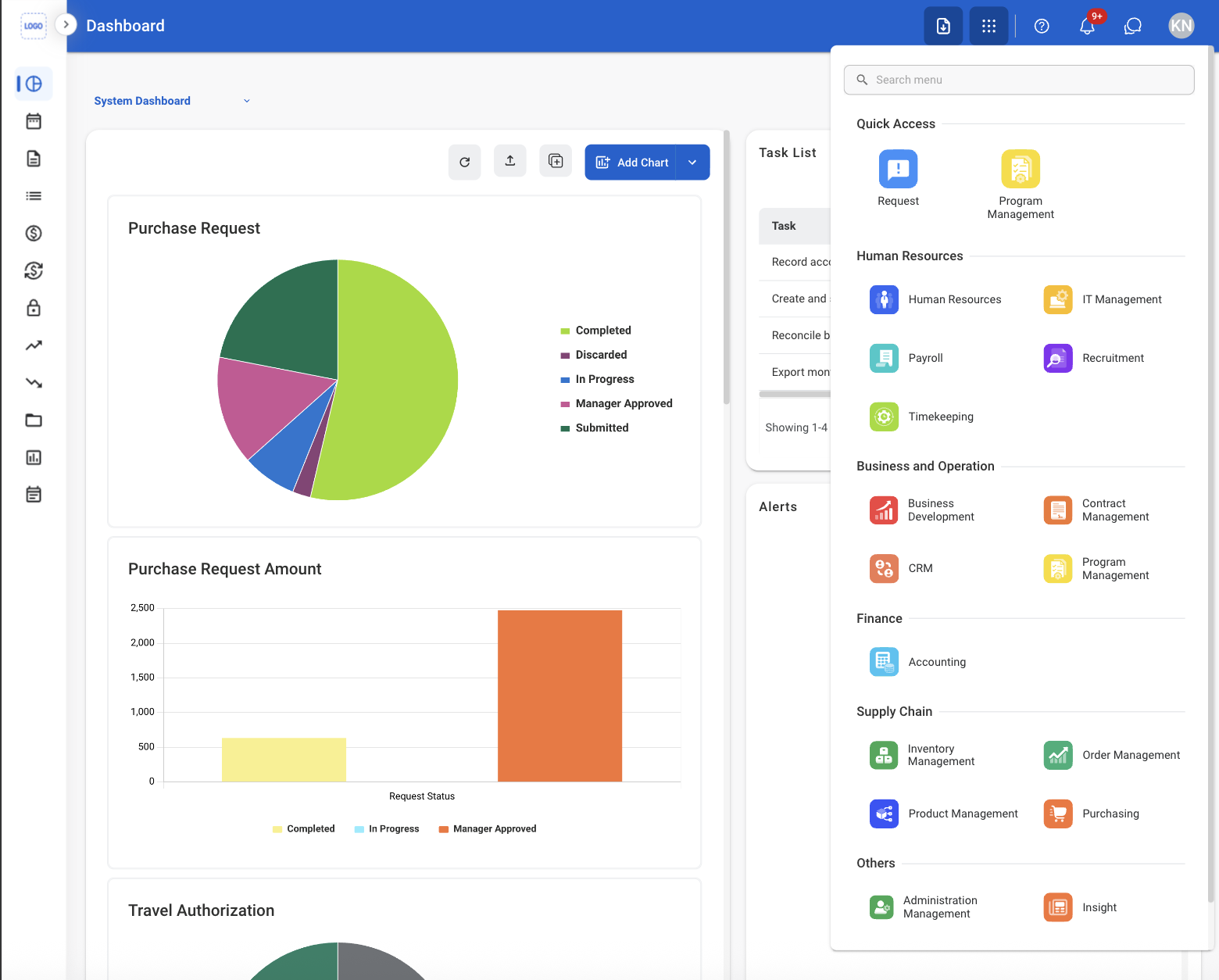Open Accounting module
The image size is (1219, 980).
(918, 662)
